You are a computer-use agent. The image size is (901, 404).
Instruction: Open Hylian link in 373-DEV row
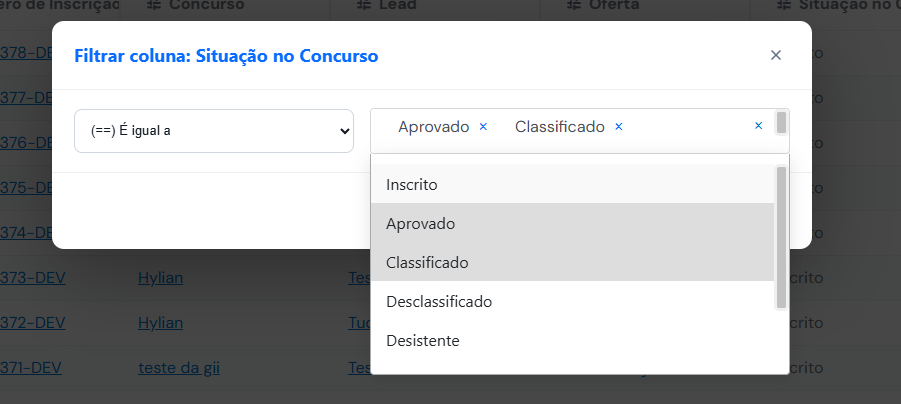coord(160,278)
